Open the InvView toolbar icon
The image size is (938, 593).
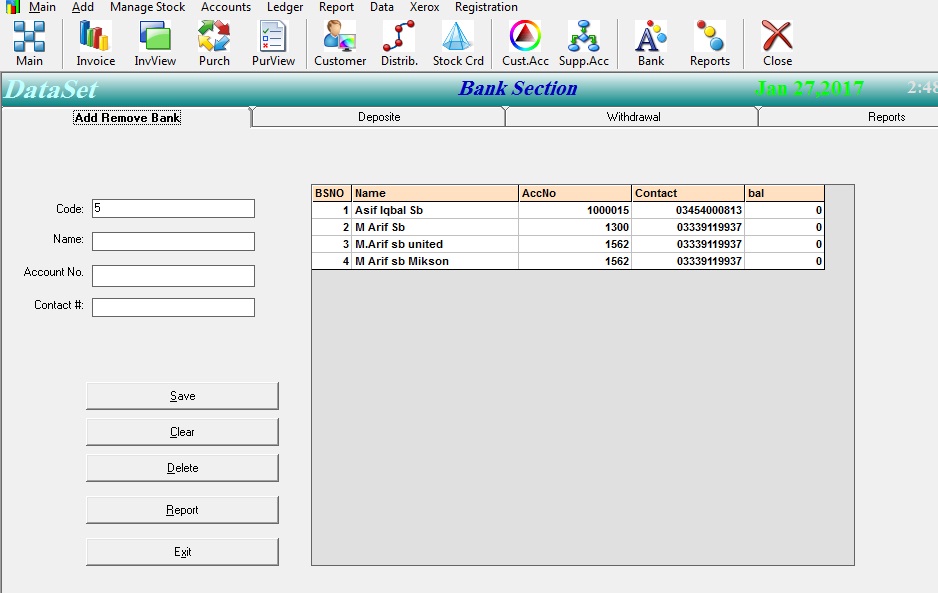click(155, 43)
